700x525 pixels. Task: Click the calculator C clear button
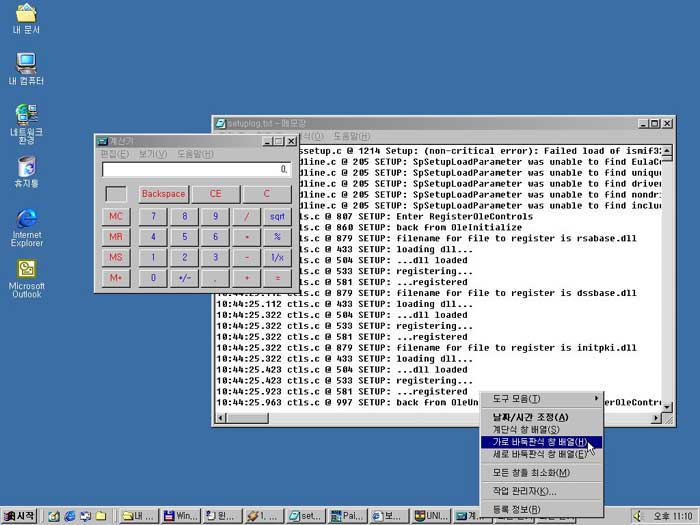tap(267, 194)
